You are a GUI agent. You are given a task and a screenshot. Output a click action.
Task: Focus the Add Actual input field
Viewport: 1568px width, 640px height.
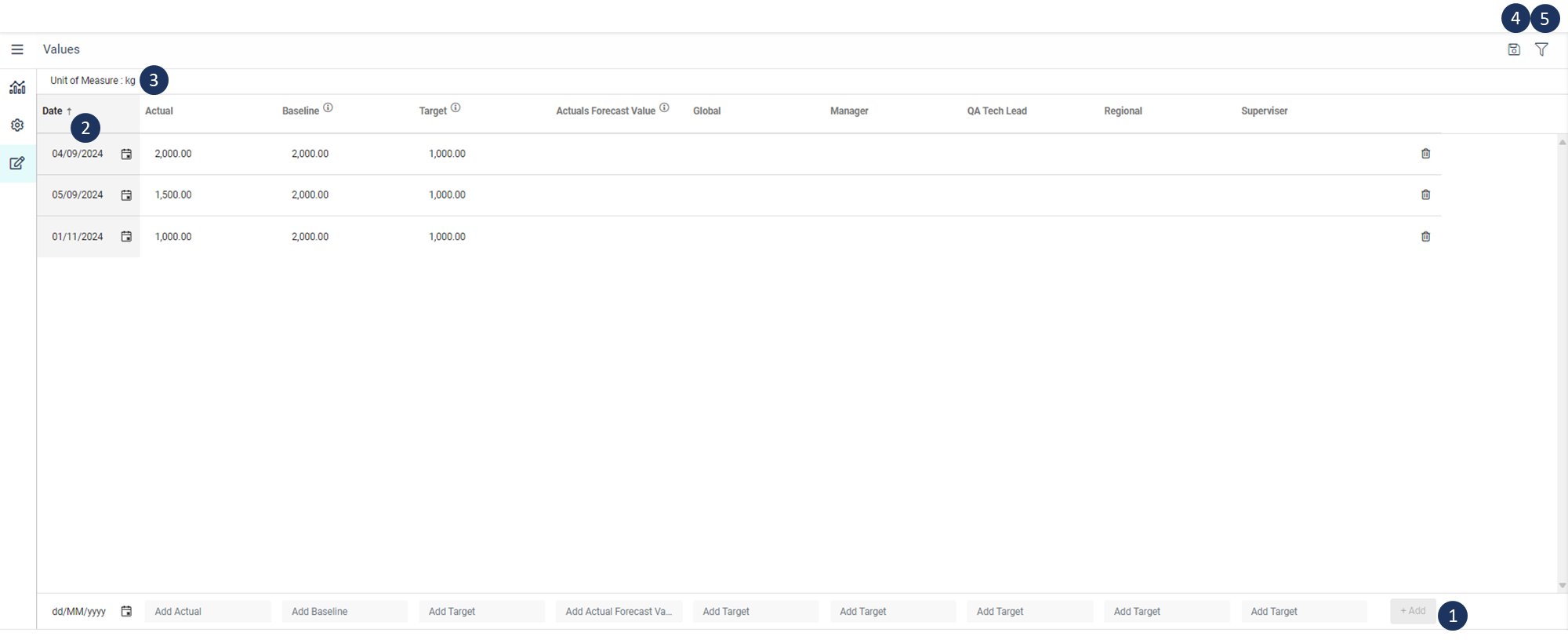coord(208,612)
